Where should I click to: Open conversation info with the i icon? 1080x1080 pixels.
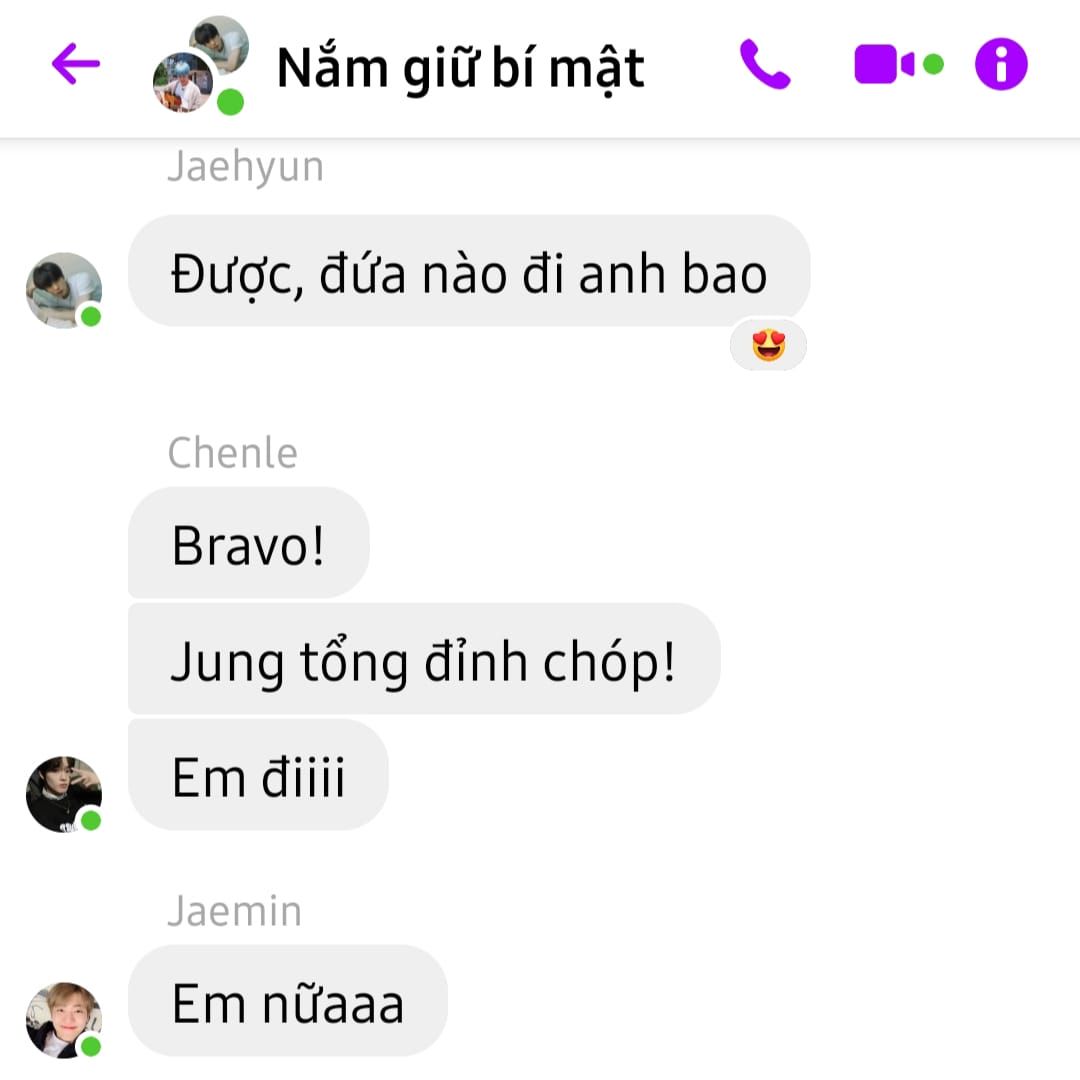click(1001, 64)
